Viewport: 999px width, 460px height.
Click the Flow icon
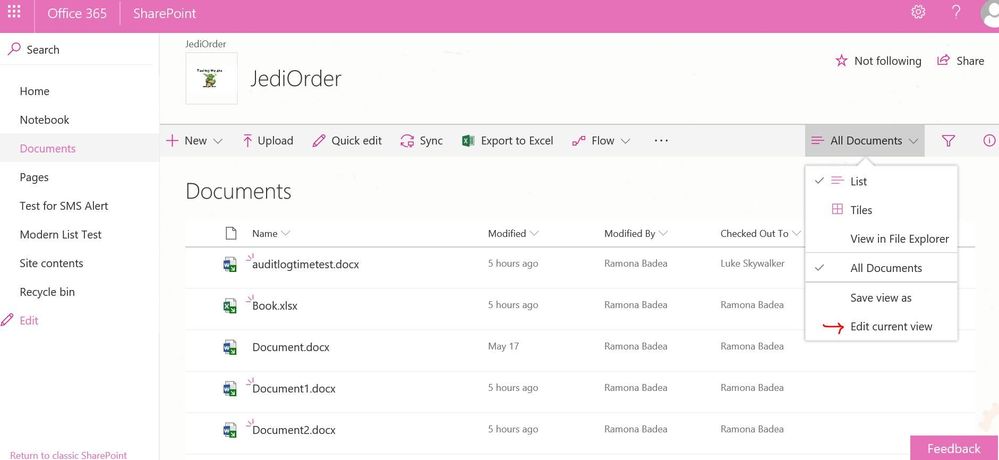coord(579,141)
